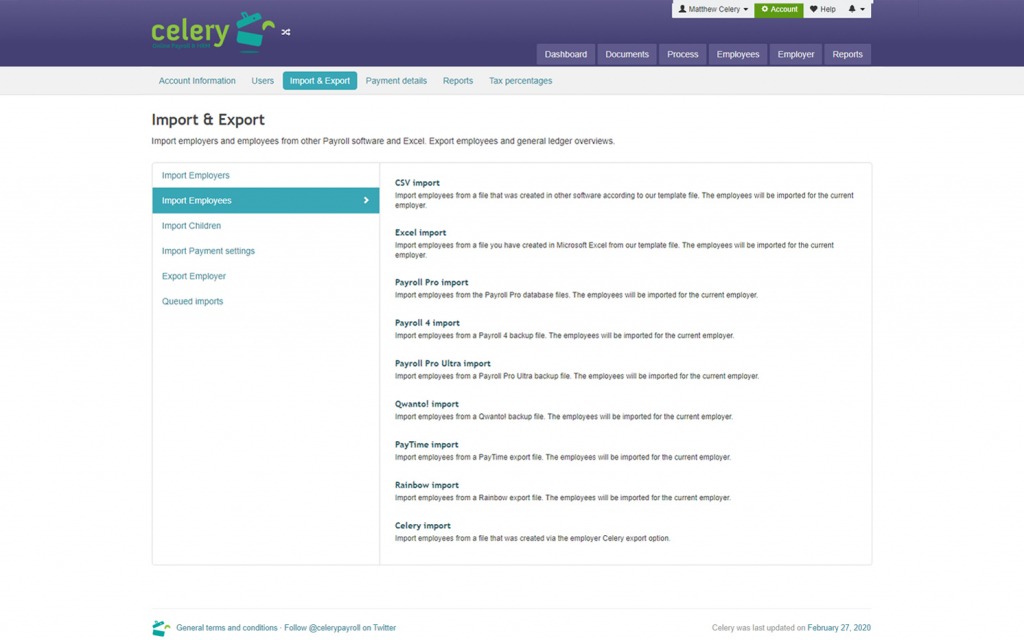Screen dimensions: 1024x640
Task: Start the CSV import
Action: click(x=417, y=183)
